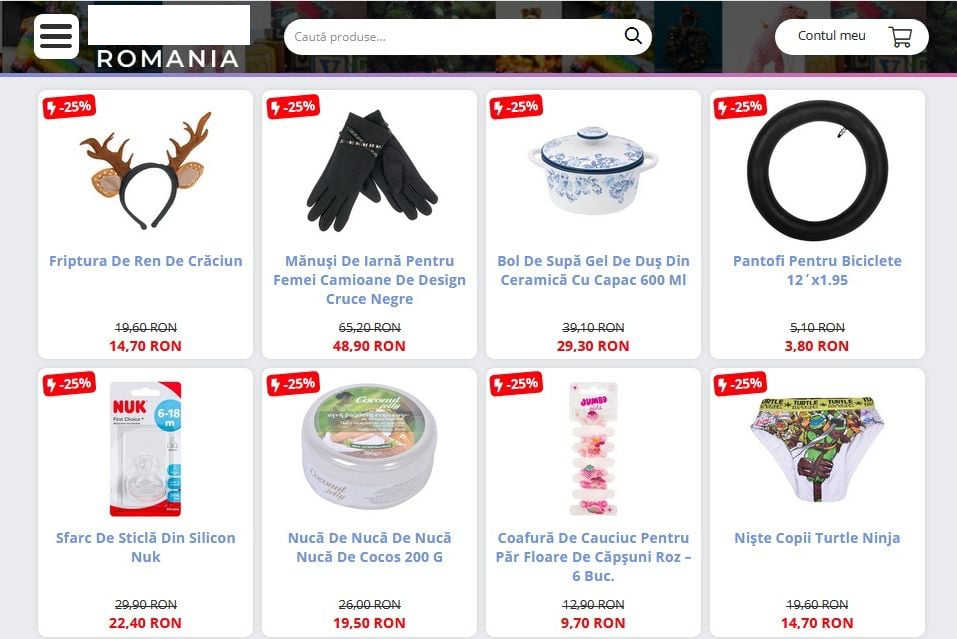Viewport: 957px width, 639px height.
Task: Open Friptura De Ren De Crăciun product
Action: (146, 261)
